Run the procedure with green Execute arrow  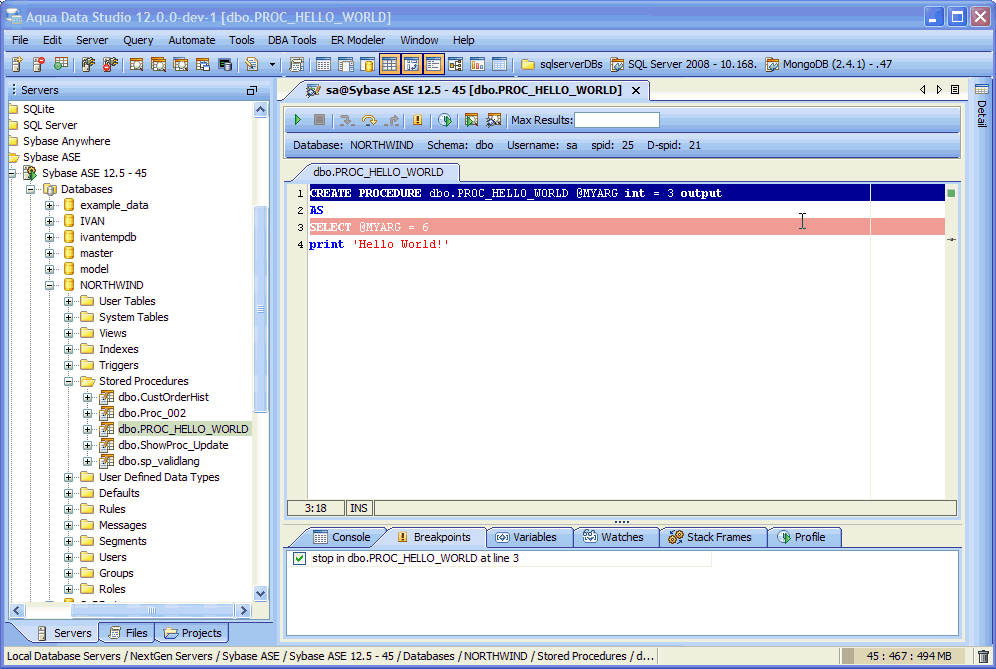297,119
